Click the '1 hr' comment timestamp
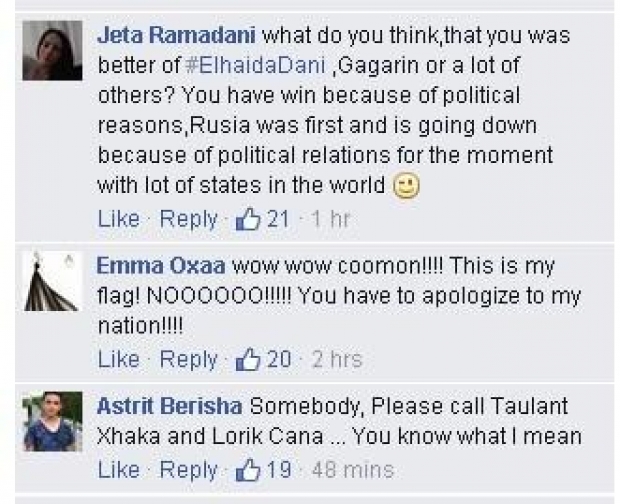Image resolution: width=620 pixels, height=504 pixels. (x=330, y=219)
